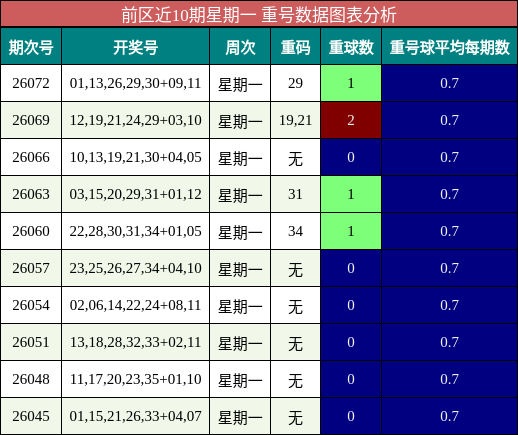Viewport: 518px width, 435px height.
Task: Click period number 26057
Action: point(31,268)
